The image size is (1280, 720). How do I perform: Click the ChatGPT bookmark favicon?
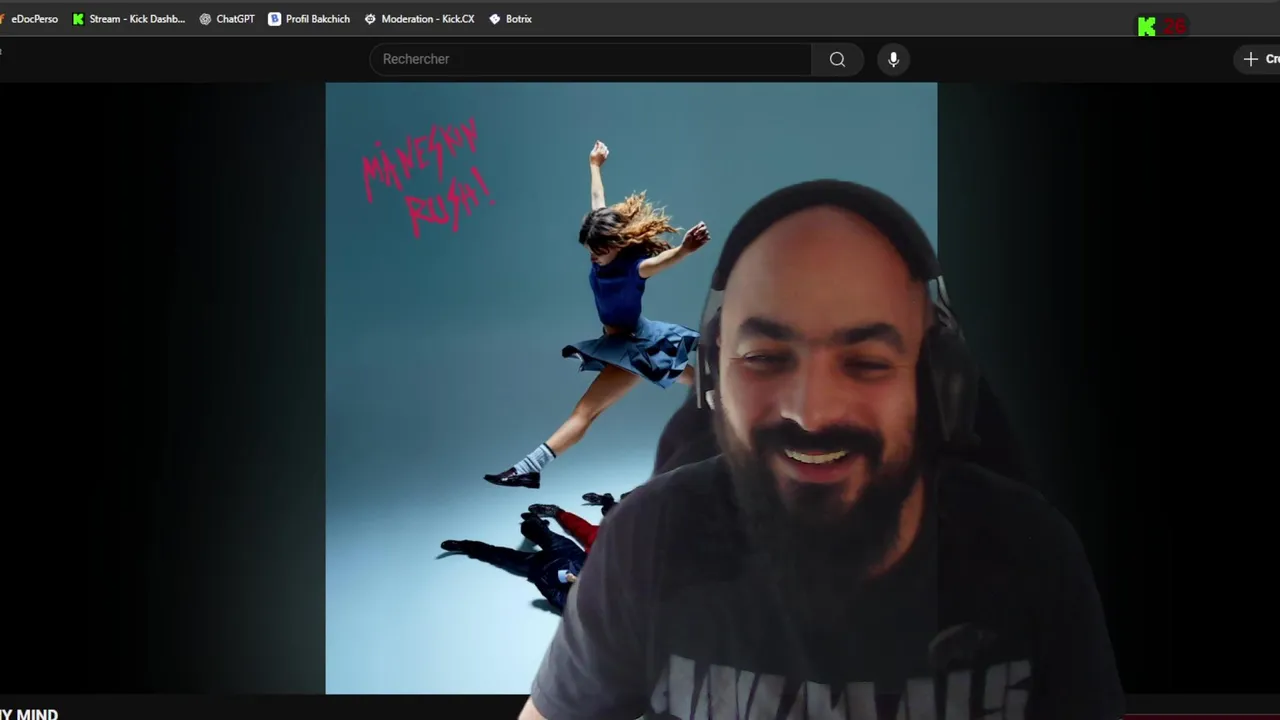205,19
